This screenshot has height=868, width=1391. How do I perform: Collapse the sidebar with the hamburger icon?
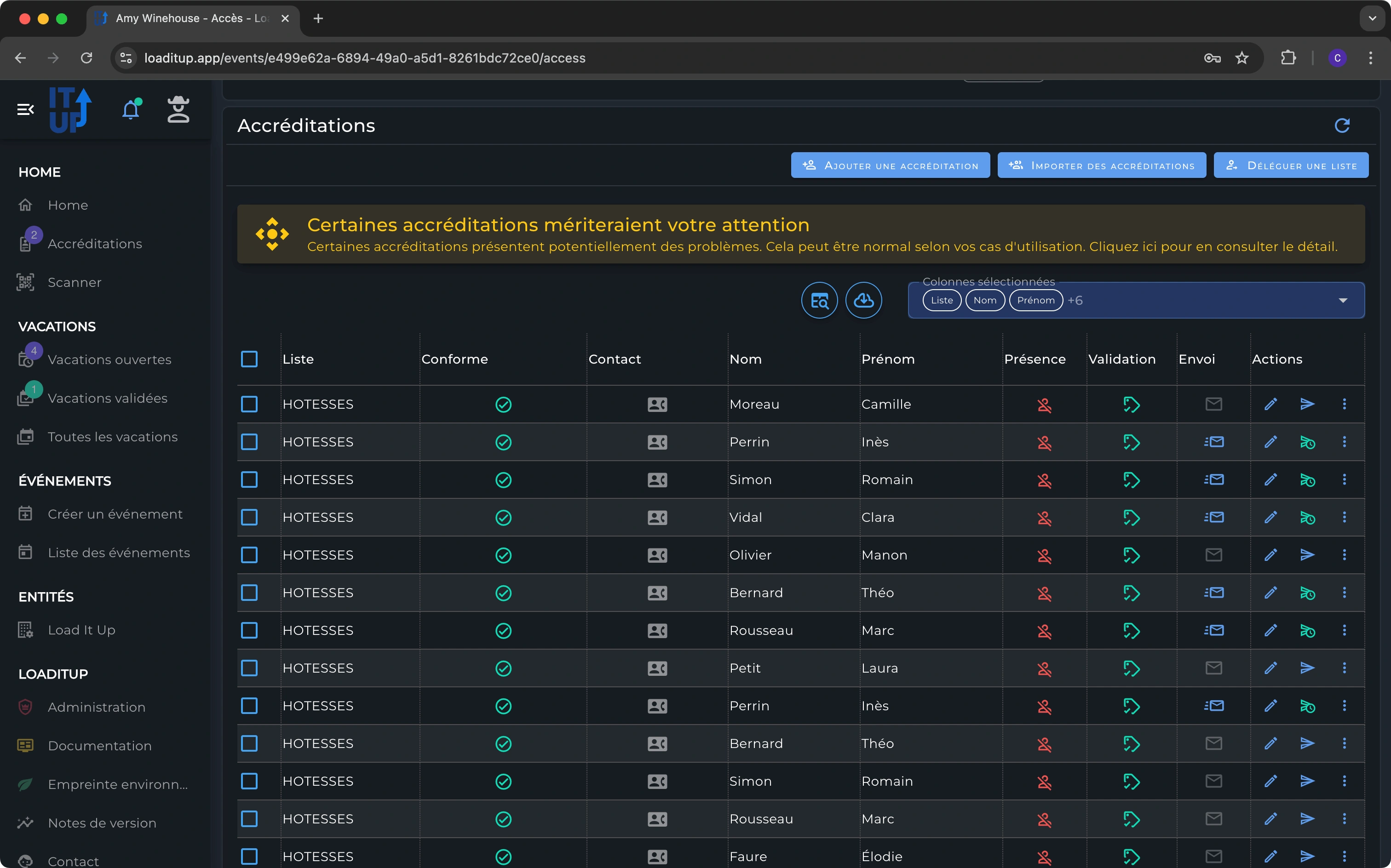tap(25, 109)
